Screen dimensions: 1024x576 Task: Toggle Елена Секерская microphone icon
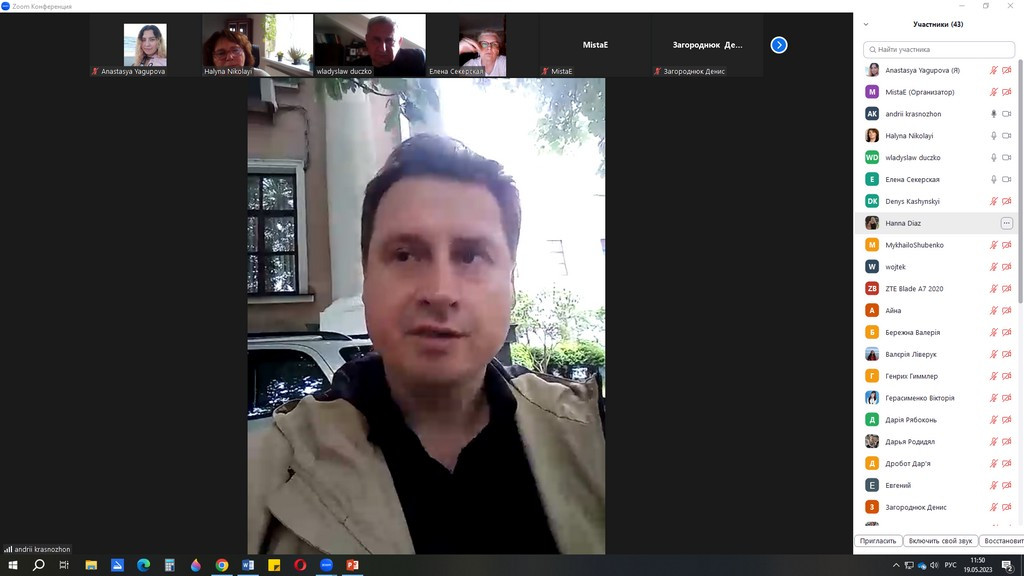click(993, 179)
